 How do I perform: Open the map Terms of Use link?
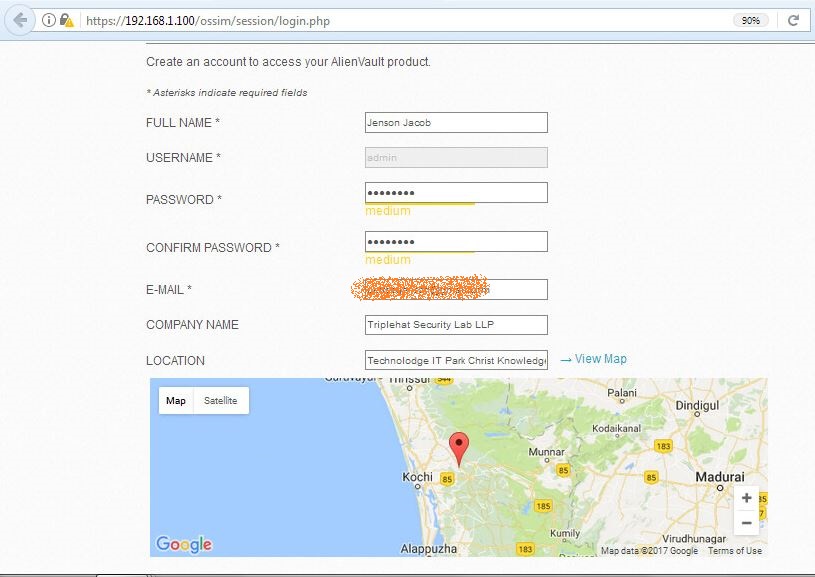(734, 550)
